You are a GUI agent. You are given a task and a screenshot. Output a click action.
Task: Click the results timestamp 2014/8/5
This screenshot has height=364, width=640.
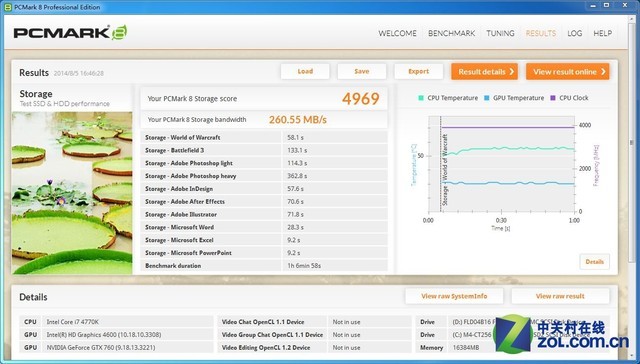79,73
